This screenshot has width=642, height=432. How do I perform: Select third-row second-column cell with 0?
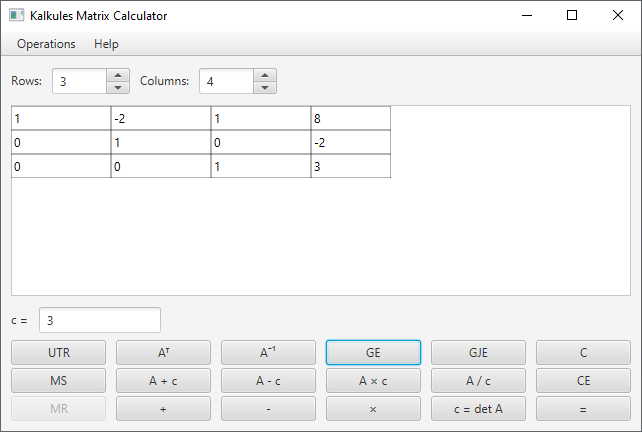tap(161, 166)
